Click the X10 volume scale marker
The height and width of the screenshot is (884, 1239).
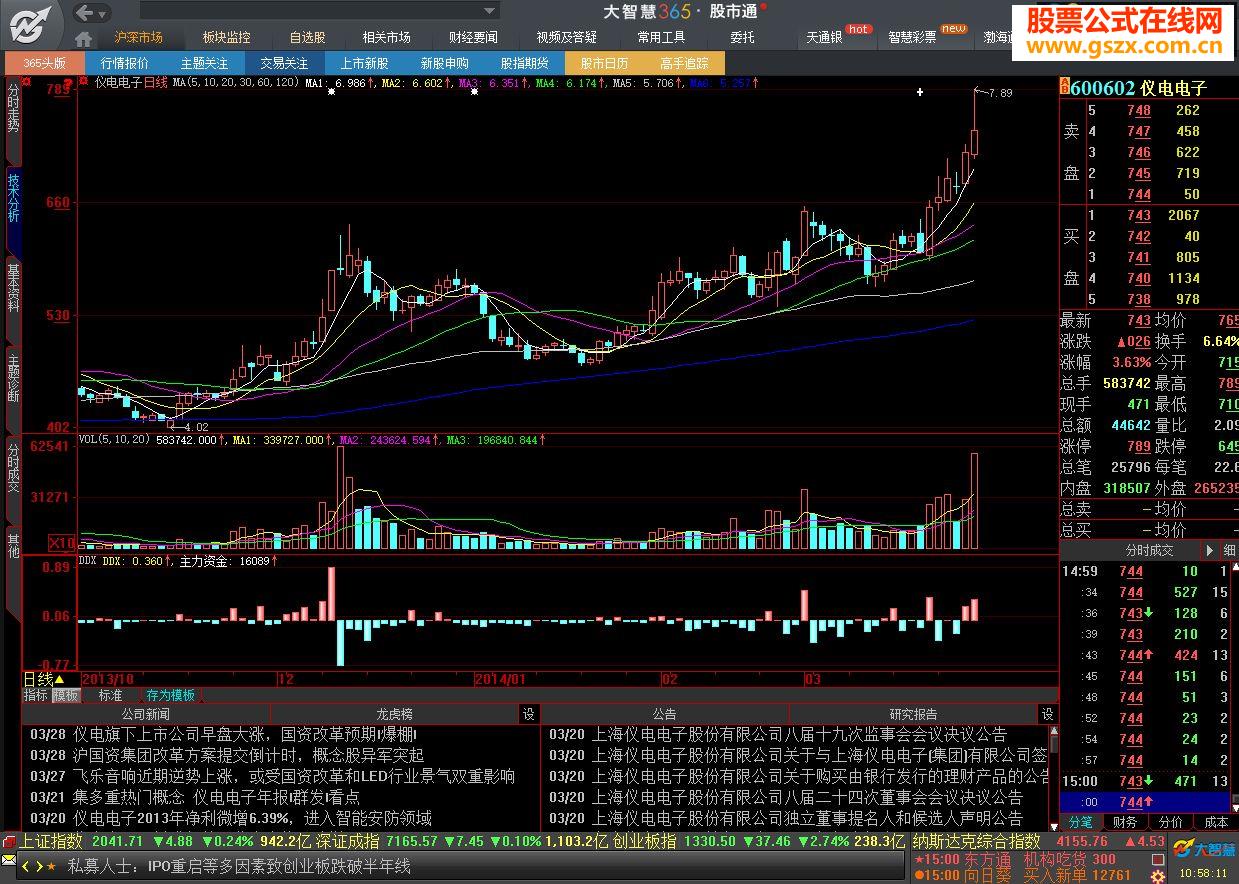[63, 543]
